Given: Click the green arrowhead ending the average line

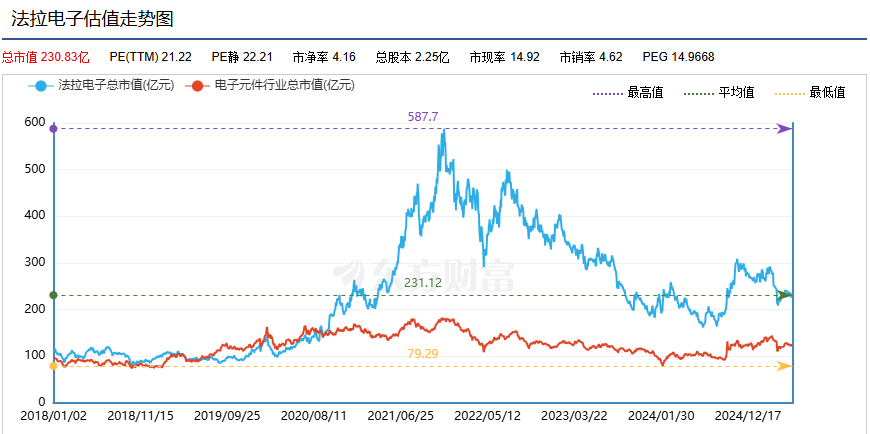Looking at the screenshot, I should (784, 295).
